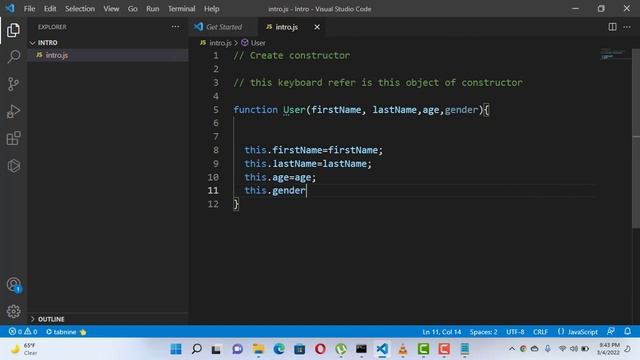
Task: Open the Help menu
Action: [x=211, y=9]
